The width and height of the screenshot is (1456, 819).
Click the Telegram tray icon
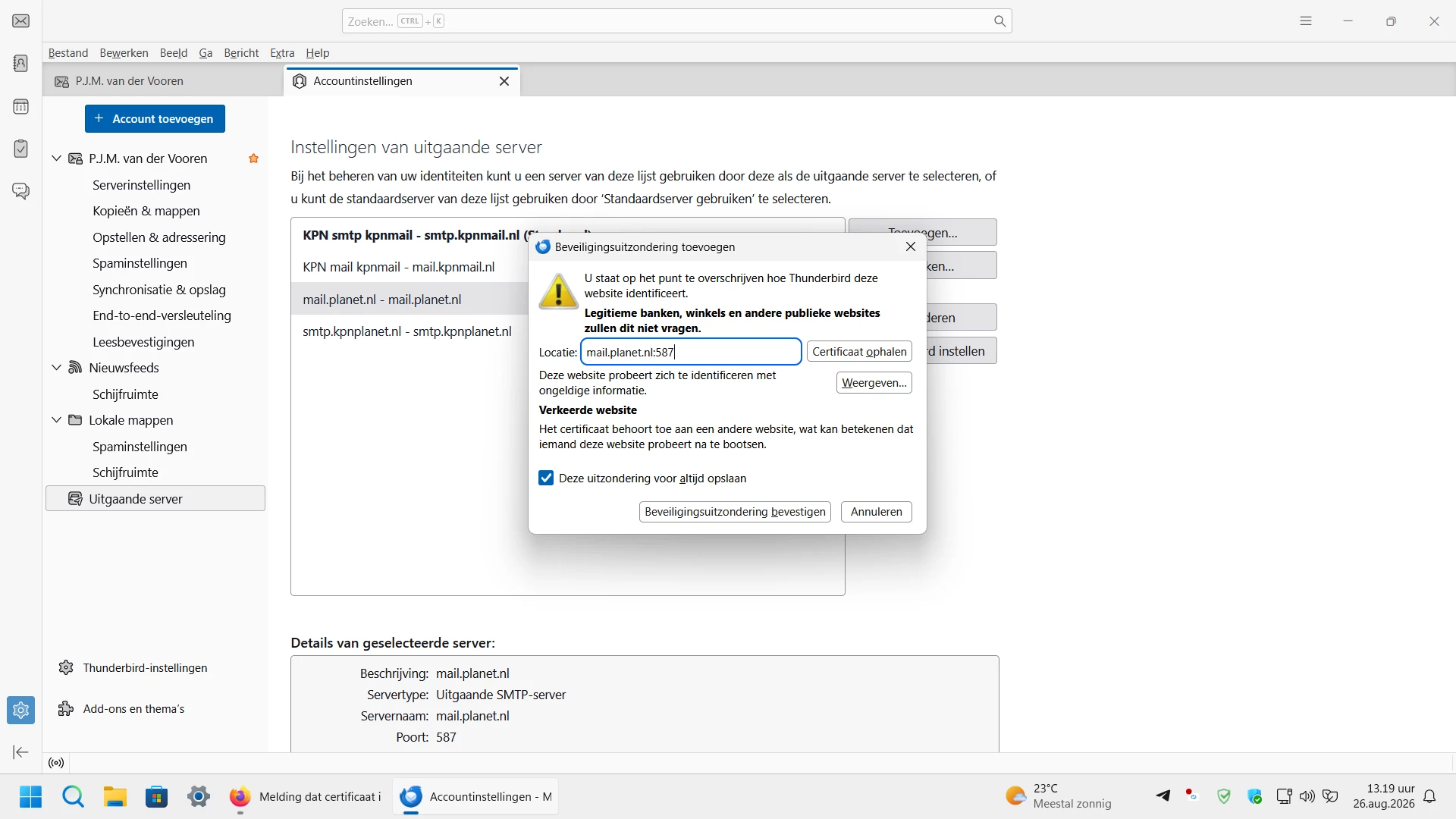click(x=1163, y=795)
